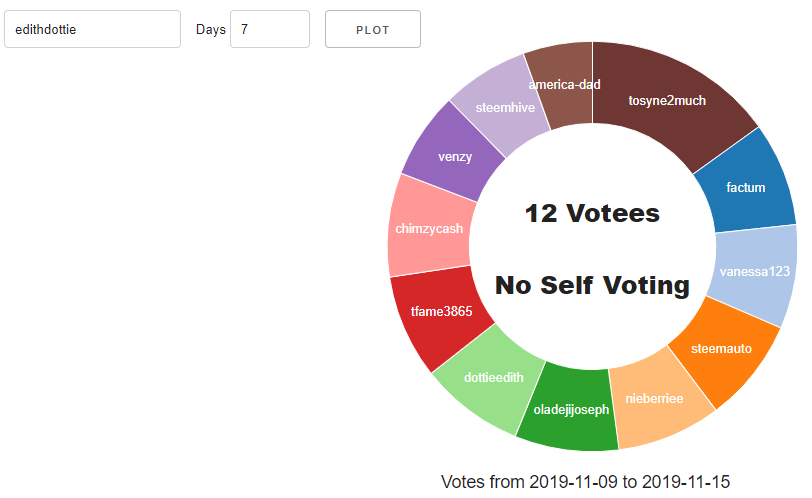Select the vanessa123 light blue segment
Screen dimensions: 812x498
(x=756, y=272)
